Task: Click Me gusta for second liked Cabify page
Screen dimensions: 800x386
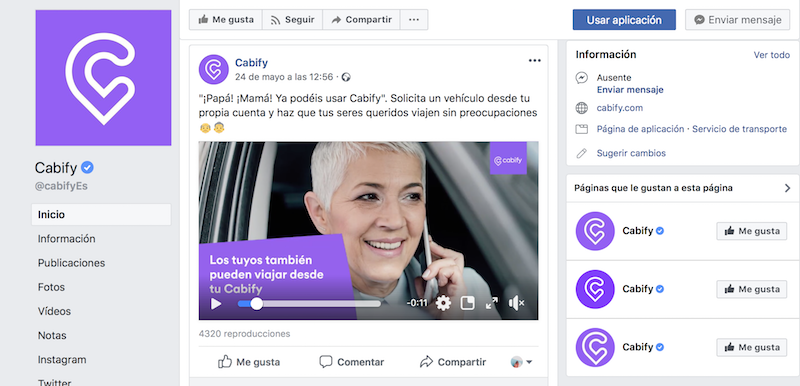Action: point(752,289)
